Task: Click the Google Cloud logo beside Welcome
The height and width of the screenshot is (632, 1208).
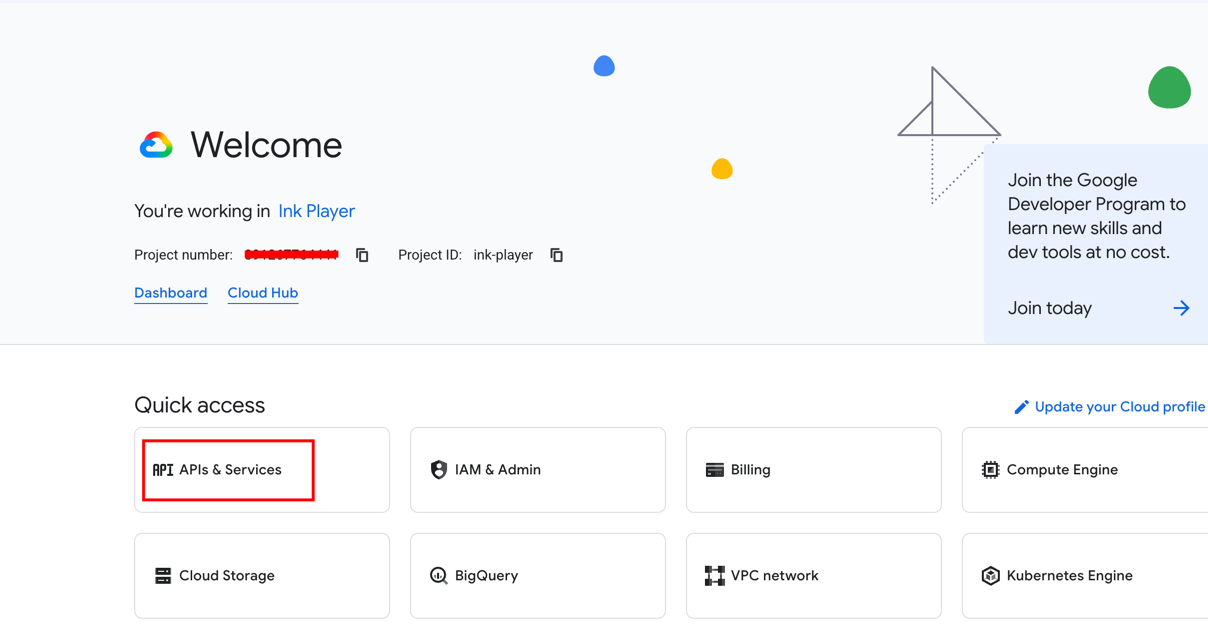Action: pyautogui.click(x=156, y=145)
